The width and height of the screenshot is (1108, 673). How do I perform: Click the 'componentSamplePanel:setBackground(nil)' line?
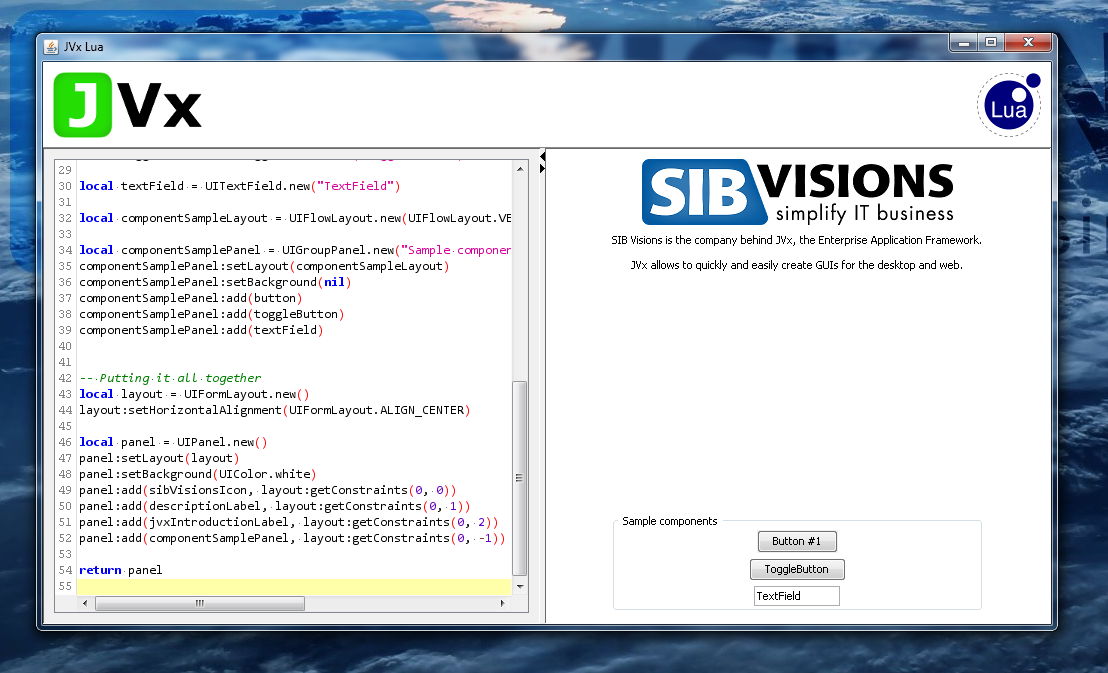point(216,282)
